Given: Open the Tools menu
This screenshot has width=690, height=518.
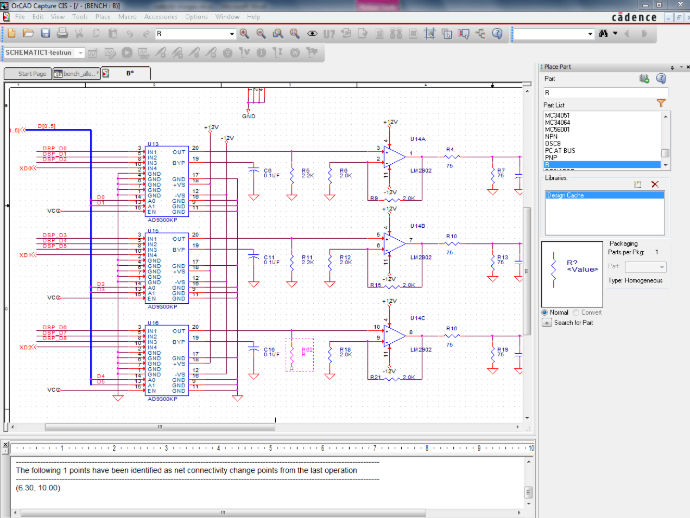Looking at the screenshot, I should point(80,17).
